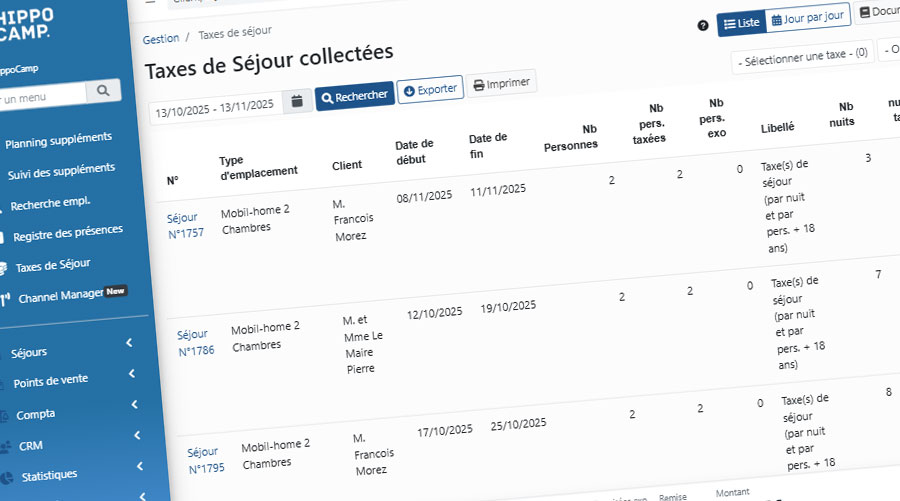
Task: Click the Taxes de Séjour sidebar icon
Action: tap(4, 268)
